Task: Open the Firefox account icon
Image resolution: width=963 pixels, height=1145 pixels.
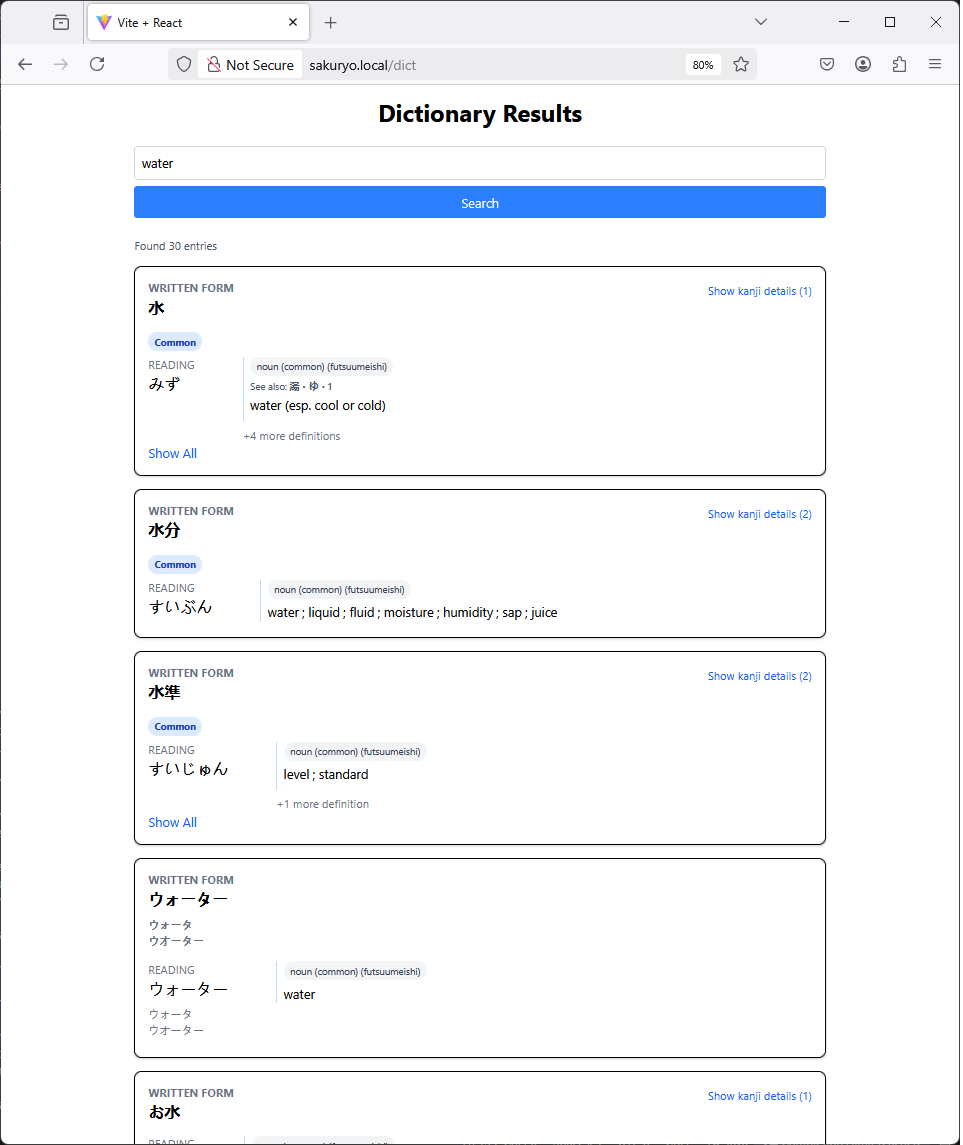Action: (863, 64)
